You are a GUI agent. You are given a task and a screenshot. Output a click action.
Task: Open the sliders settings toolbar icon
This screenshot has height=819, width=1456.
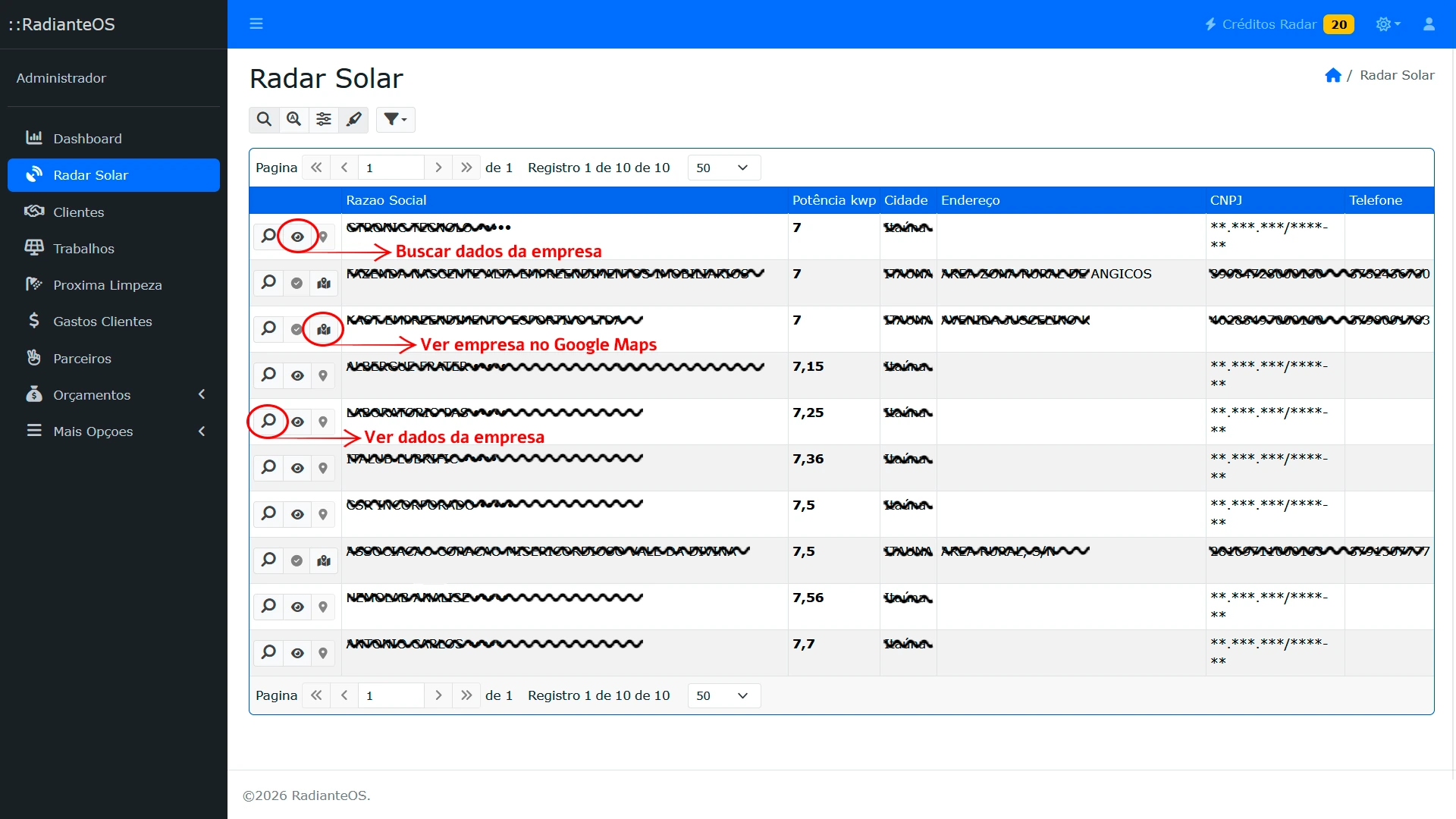click(x=324, y=119)
